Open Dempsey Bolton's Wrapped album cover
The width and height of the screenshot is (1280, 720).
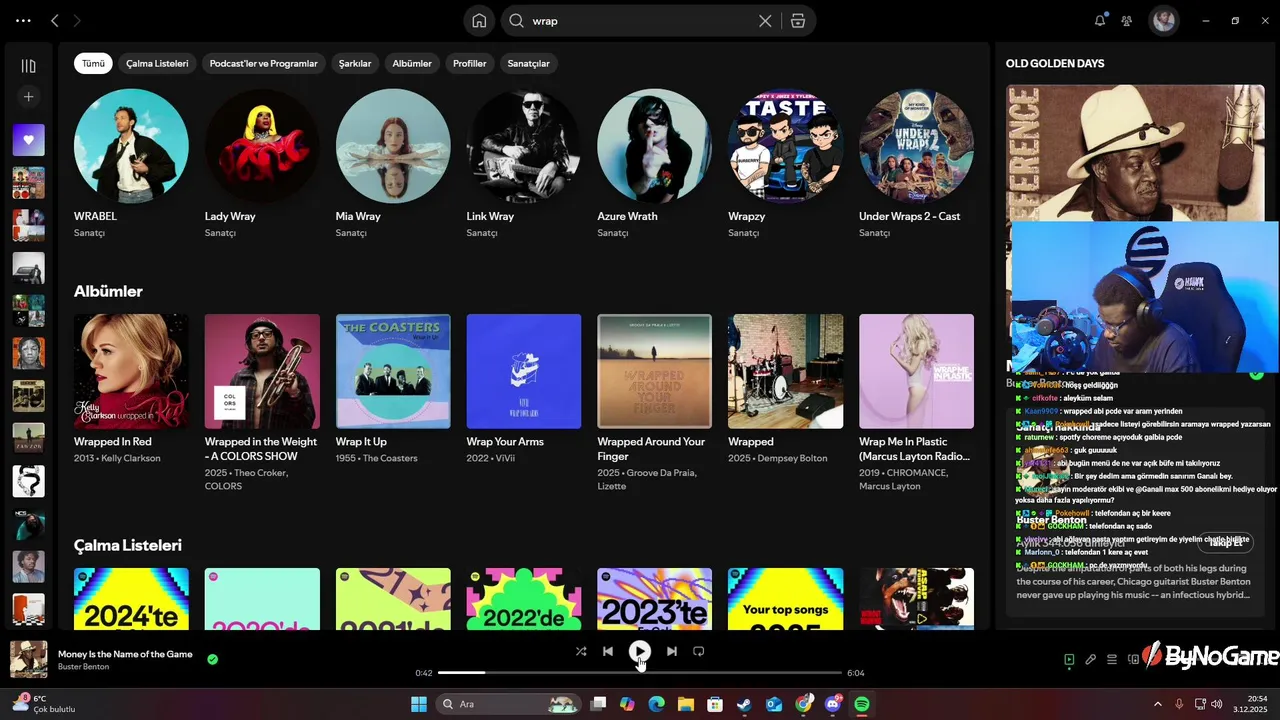[x=785, y=371]
